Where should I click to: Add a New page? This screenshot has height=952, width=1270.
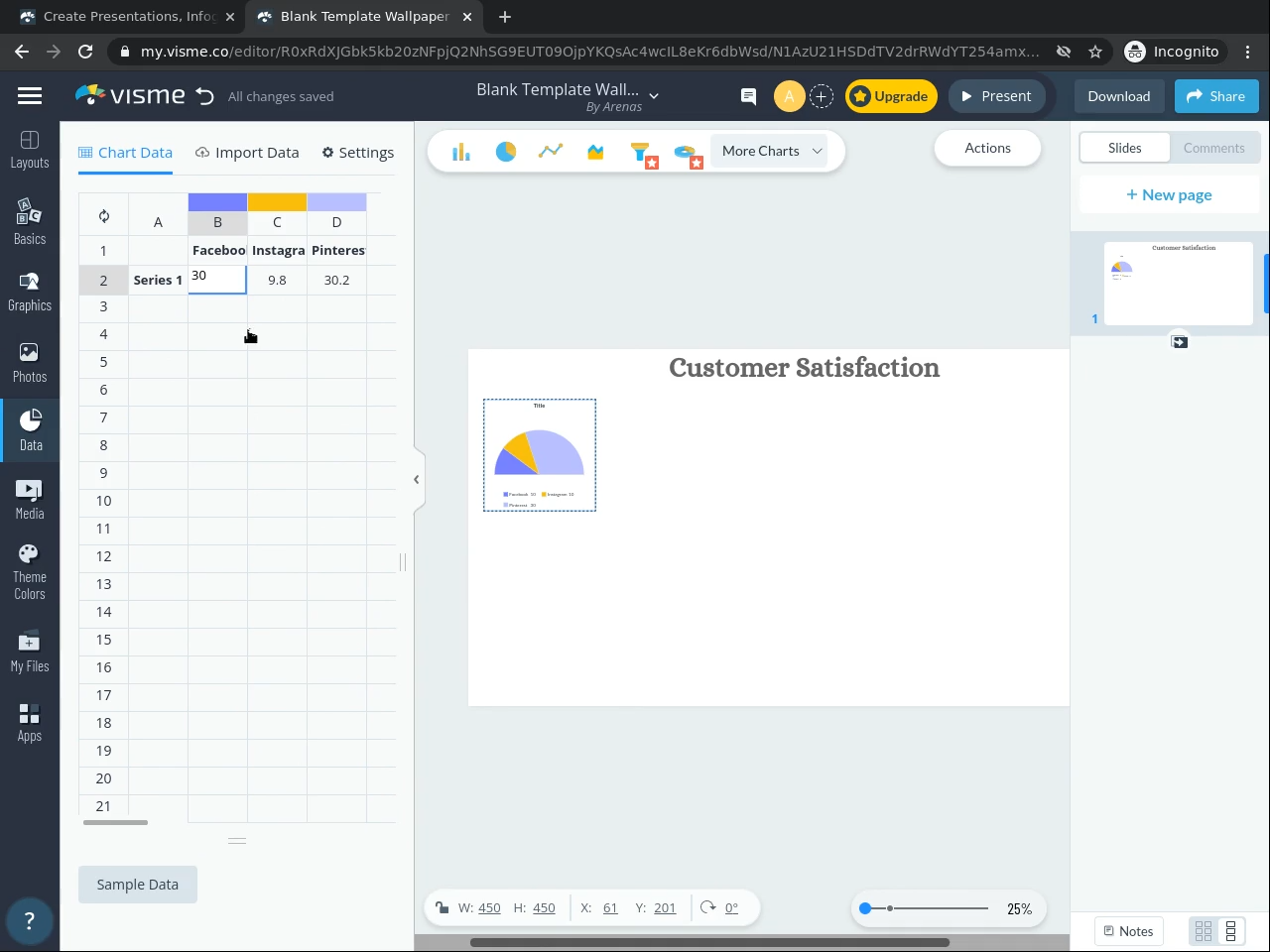1169,194
